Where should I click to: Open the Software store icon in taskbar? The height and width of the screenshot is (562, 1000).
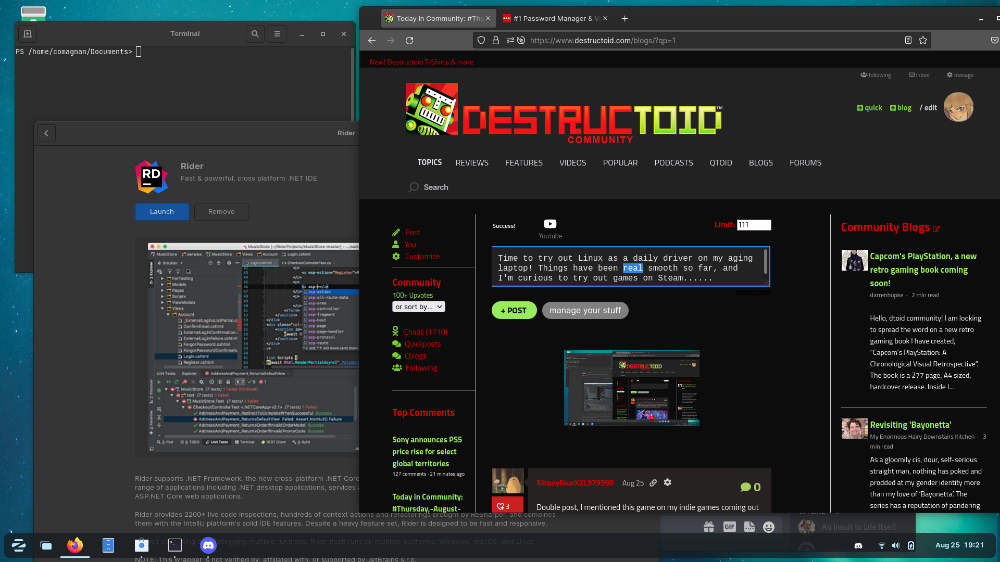tap(142, 545)
